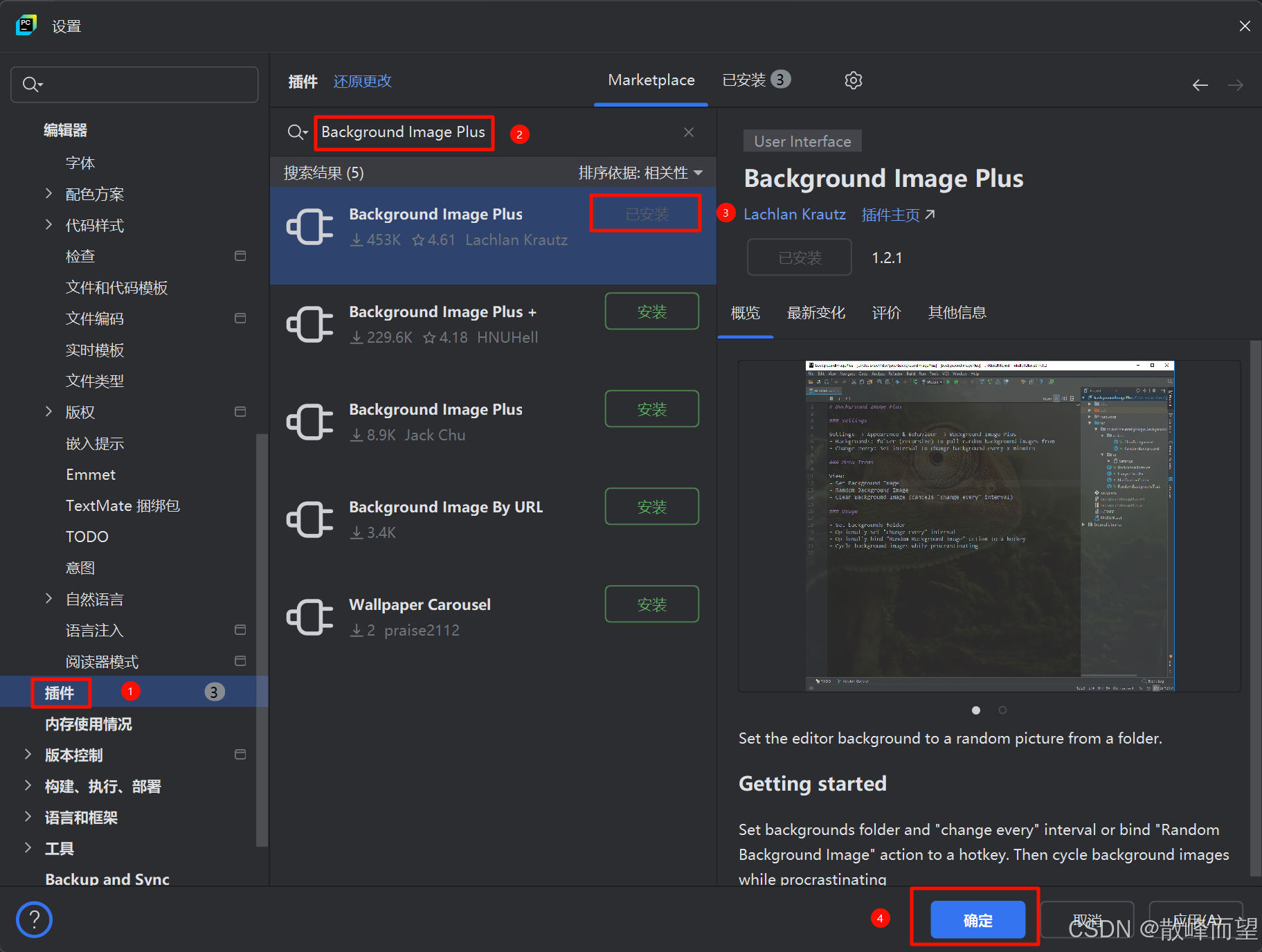Select the TextMate 捆绑包 settings item
Viewport: 1262px width, 952px height.
123,505
